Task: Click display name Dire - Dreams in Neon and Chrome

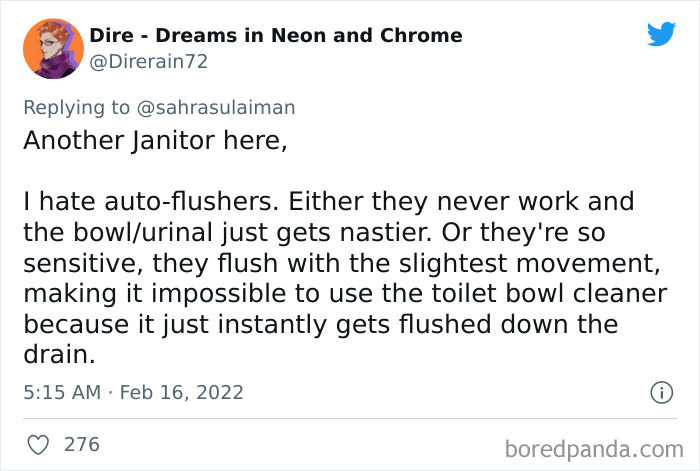Action: (276, 35)
